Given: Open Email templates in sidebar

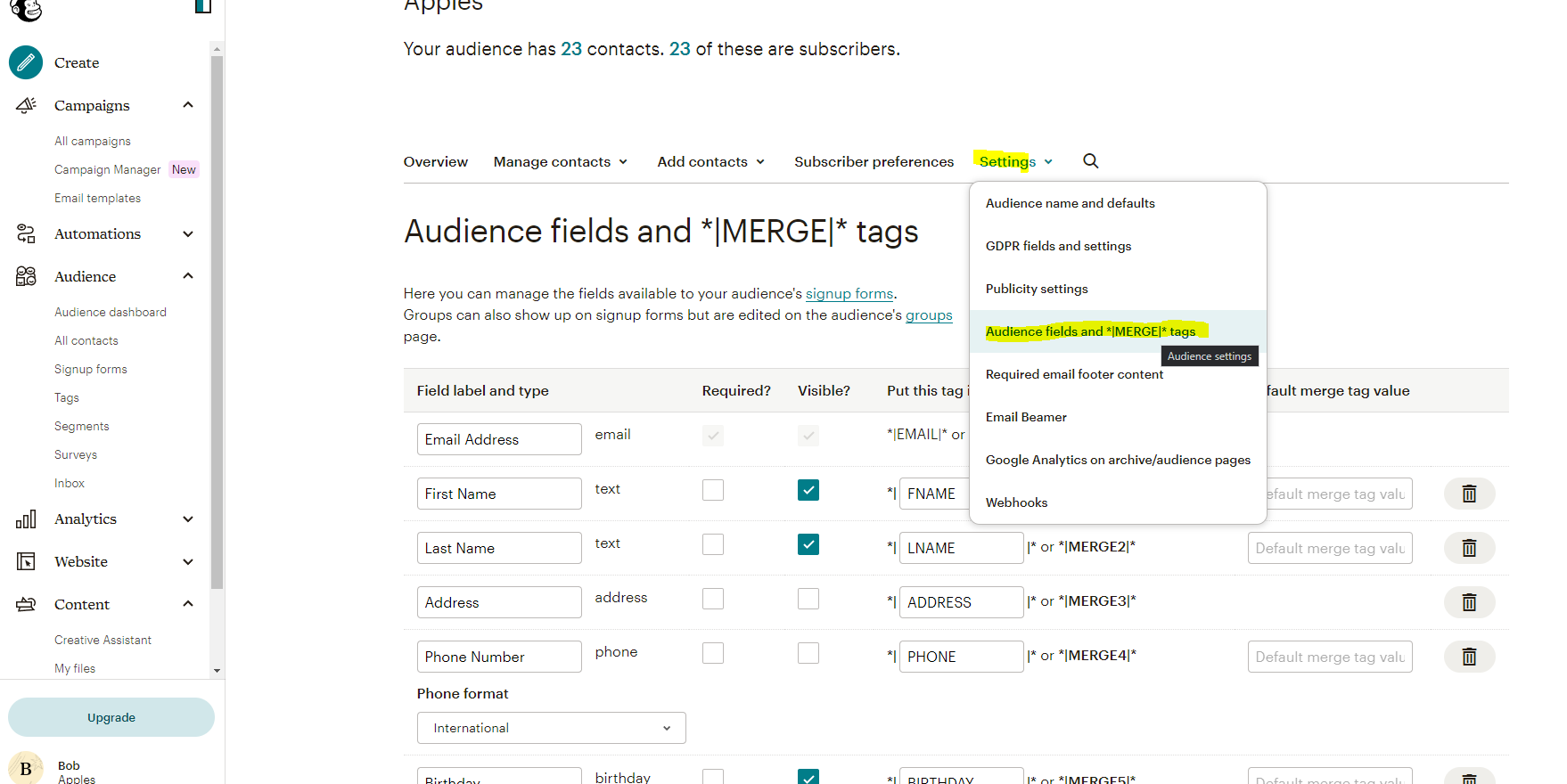Looking at the screenshot, I should point(98,198).
